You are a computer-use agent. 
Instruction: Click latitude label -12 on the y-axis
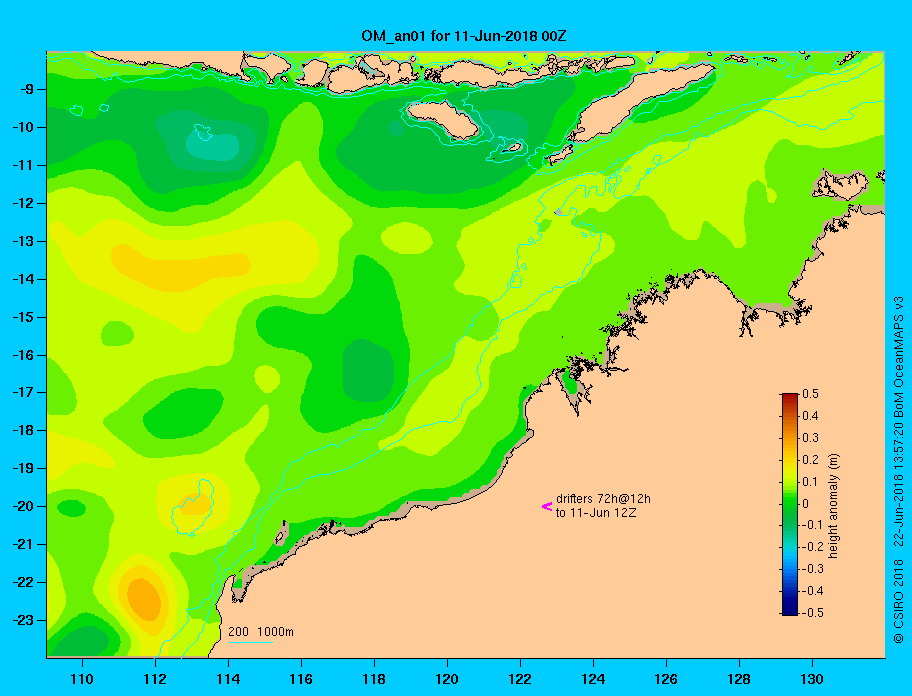pyautogui.click(x=22, y=203)
